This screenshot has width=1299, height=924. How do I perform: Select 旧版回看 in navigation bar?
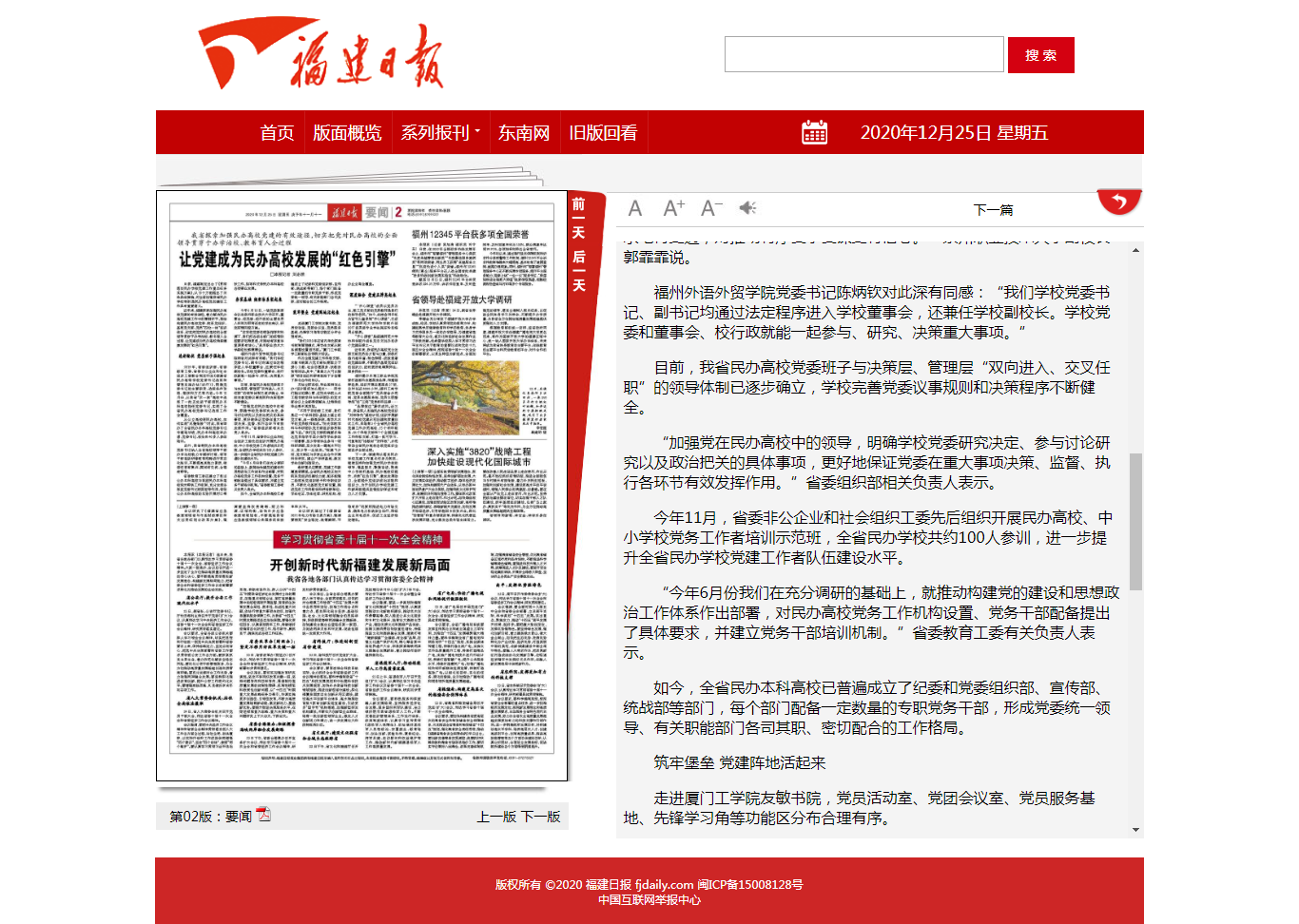603,132
